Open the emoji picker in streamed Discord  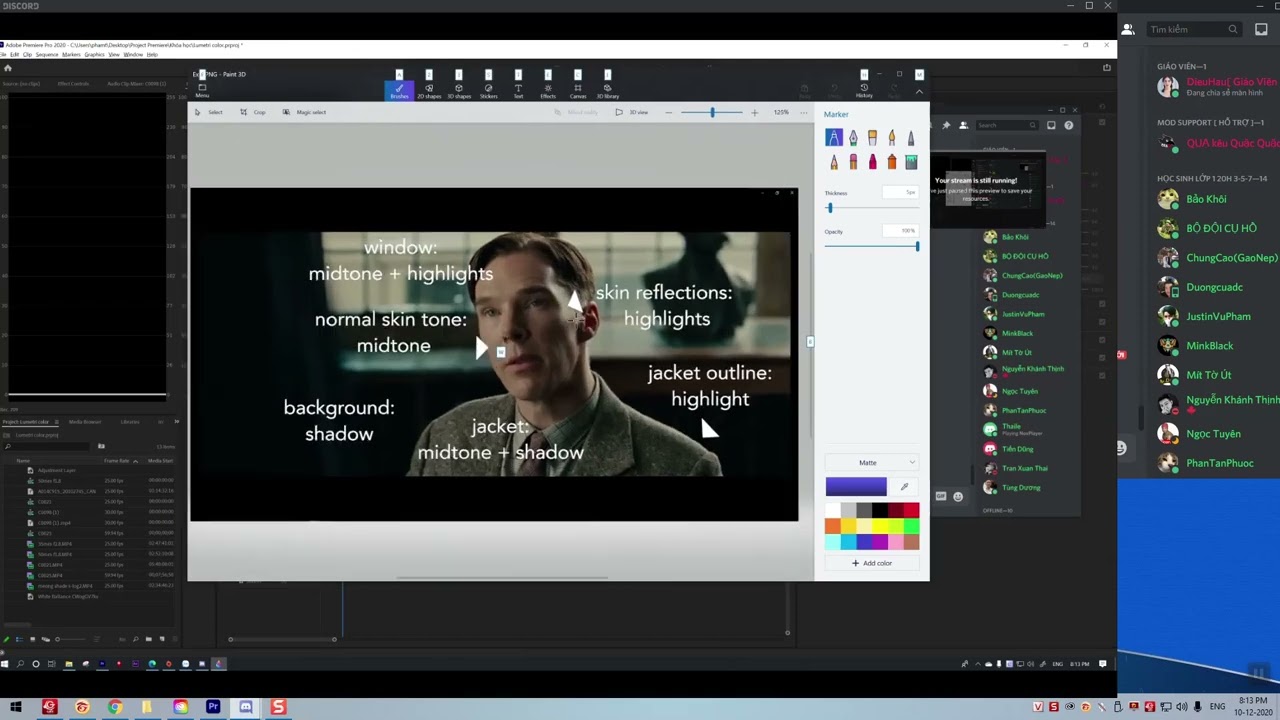(958, 496)
